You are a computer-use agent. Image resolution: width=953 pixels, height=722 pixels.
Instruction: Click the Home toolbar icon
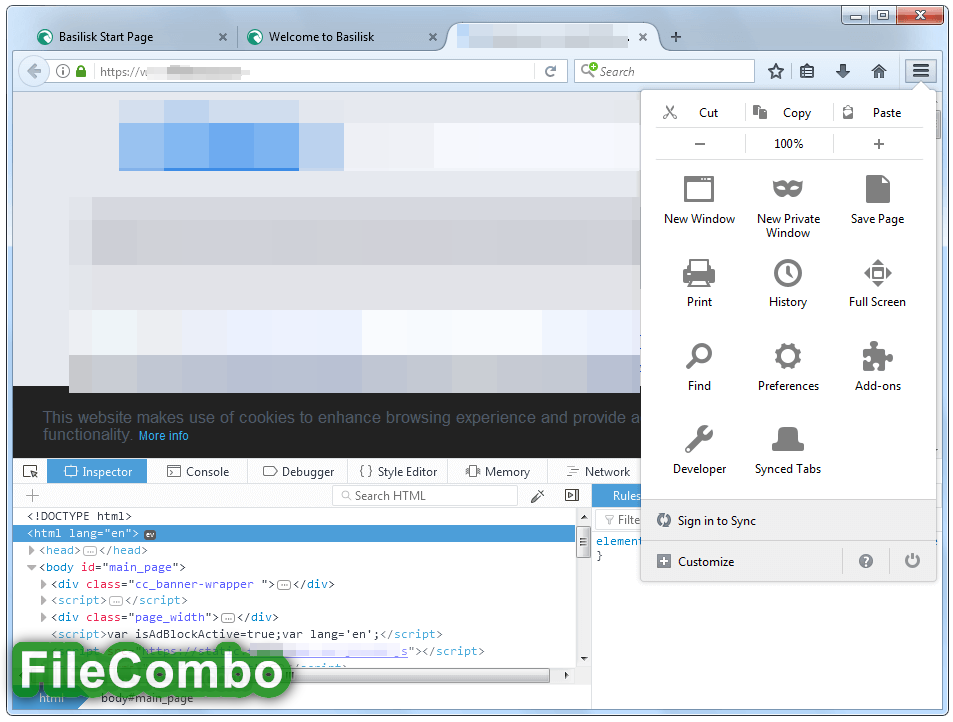[x=878, y=72]
